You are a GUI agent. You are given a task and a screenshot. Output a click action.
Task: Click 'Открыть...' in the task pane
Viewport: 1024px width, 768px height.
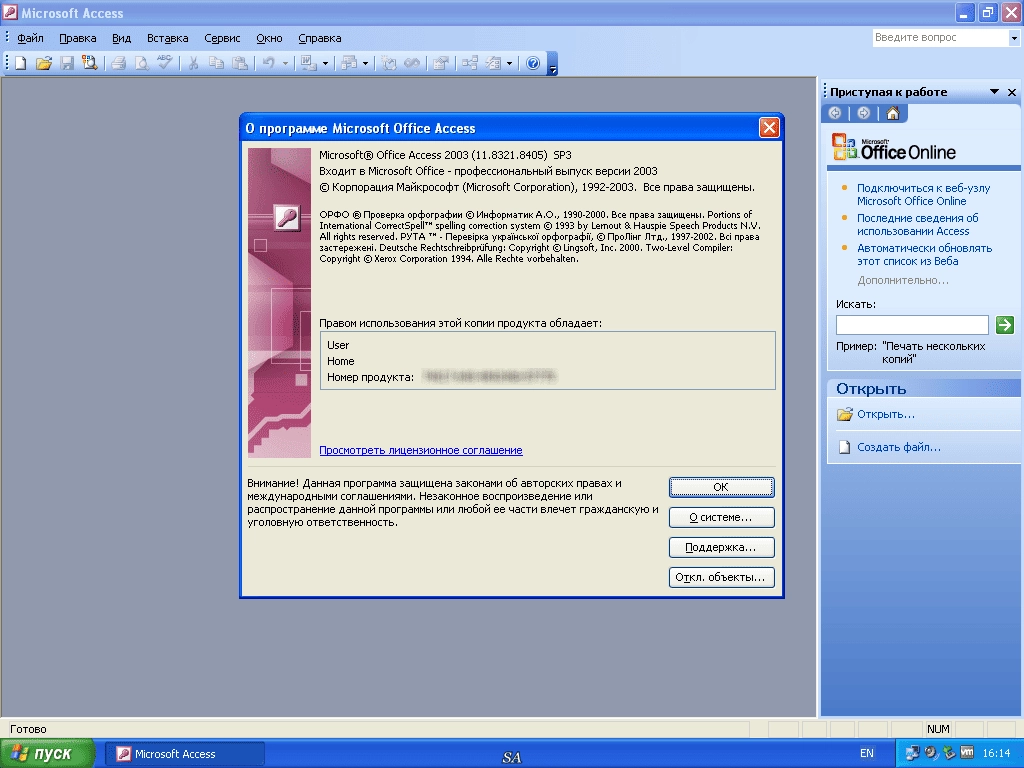(x=886, y=414)
